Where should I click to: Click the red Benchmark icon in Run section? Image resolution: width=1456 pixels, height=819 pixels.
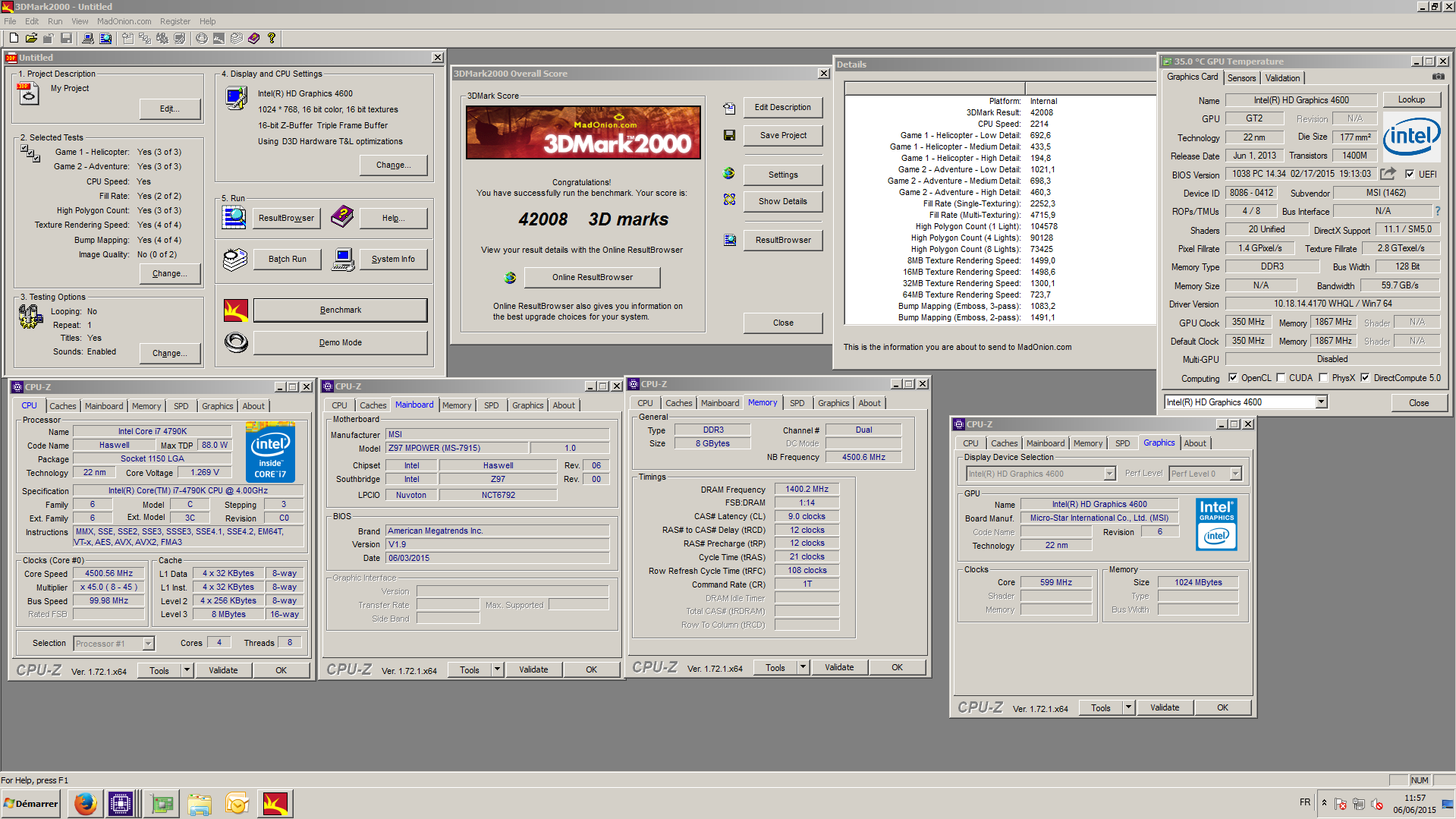point(236,310)
